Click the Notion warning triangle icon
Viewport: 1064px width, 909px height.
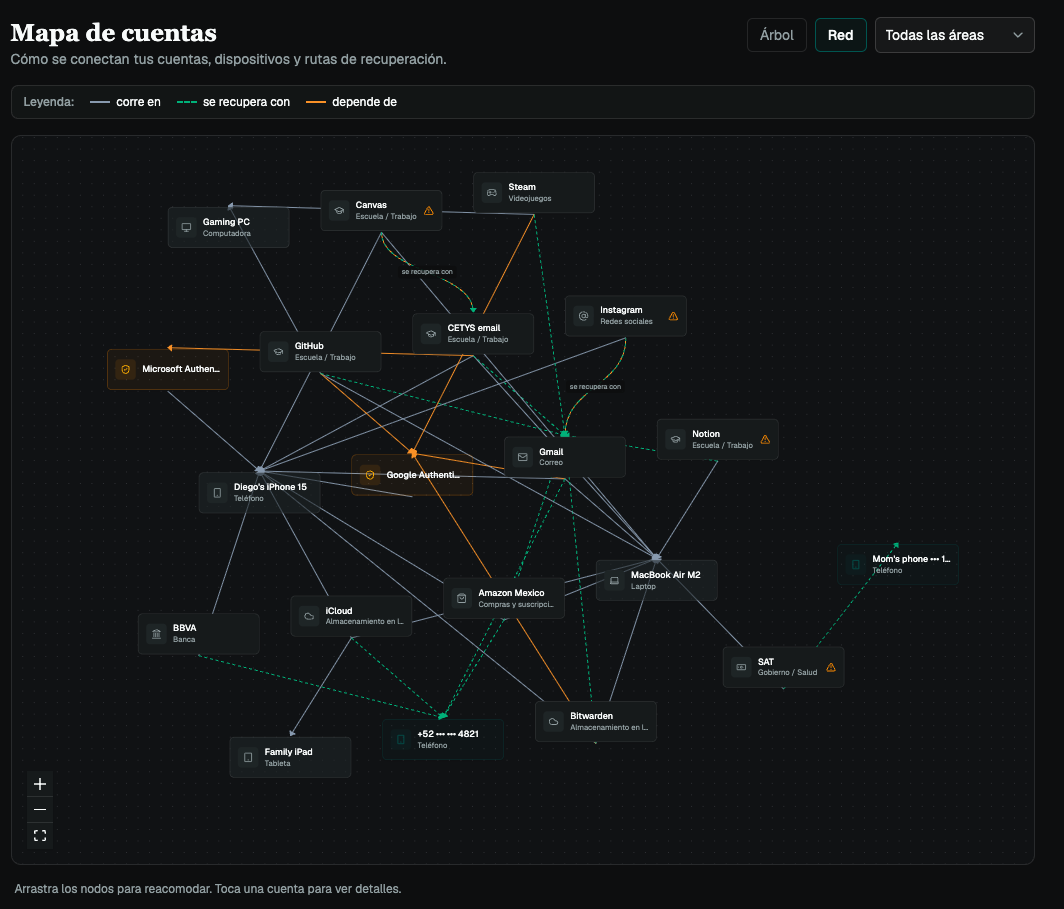(x=765, y=440)
